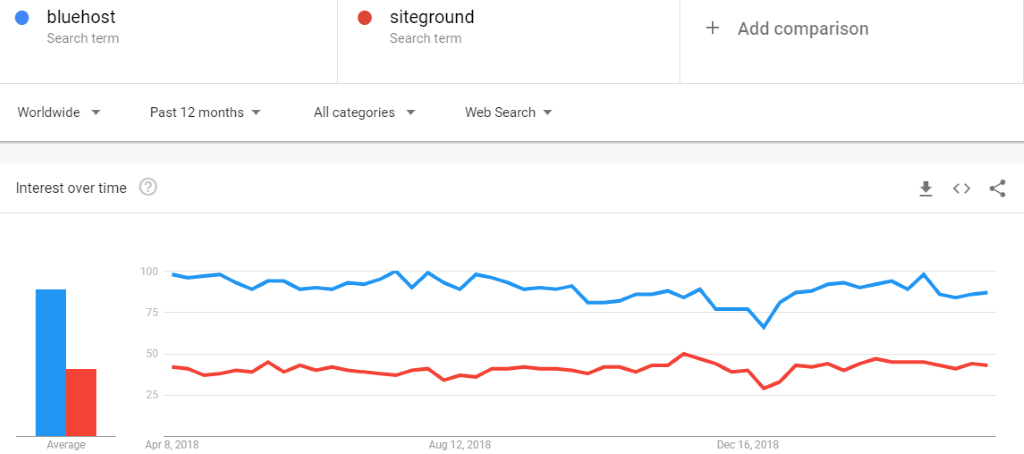Open the help icon beside Interest over time
This screenshot has height=454, width=1024.
point(148,188)
